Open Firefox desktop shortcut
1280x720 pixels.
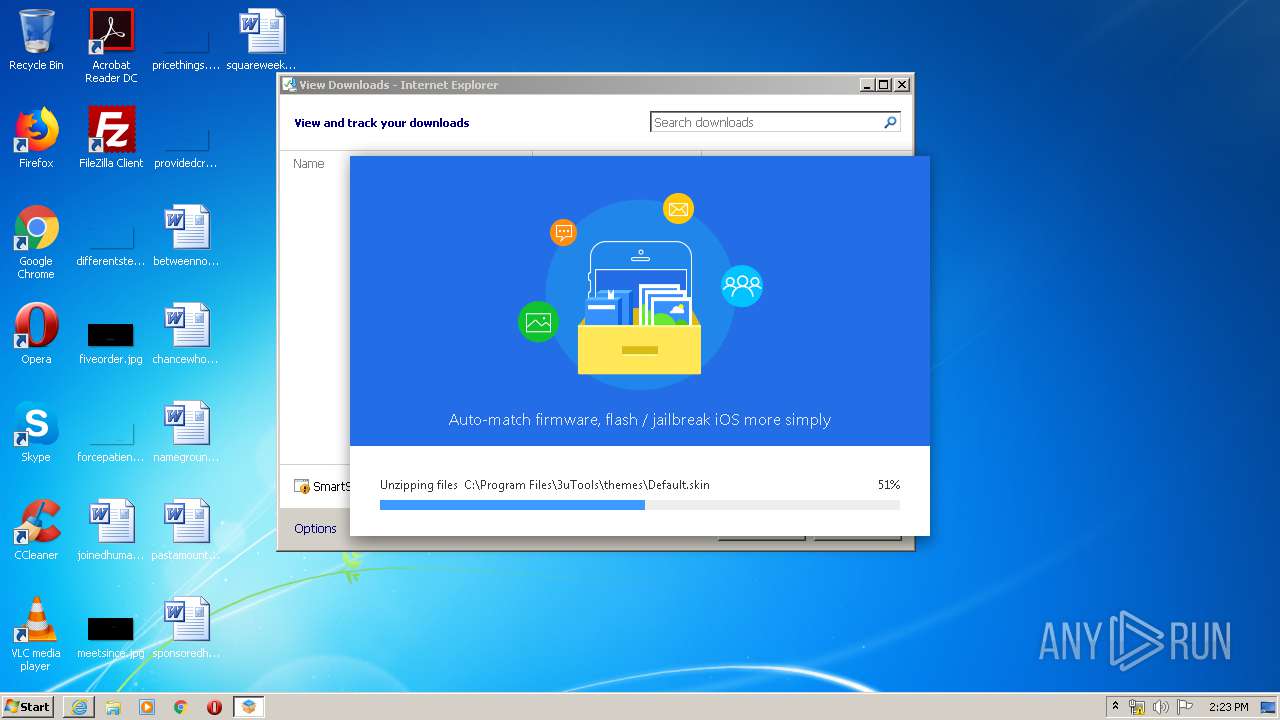tap(36, 138)
